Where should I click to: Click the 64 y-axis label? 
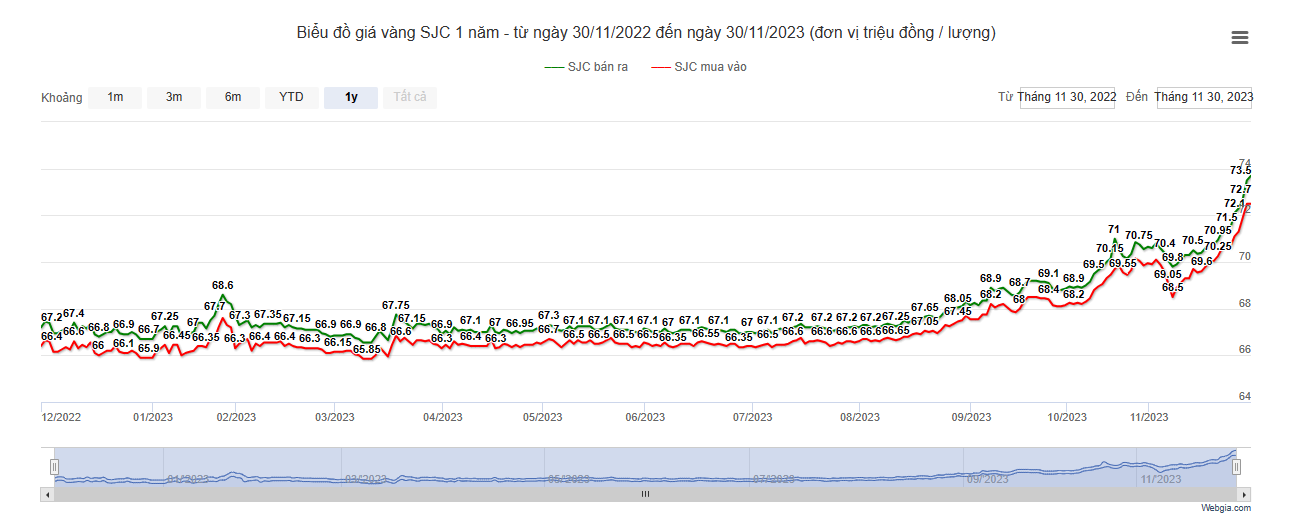1245,396
